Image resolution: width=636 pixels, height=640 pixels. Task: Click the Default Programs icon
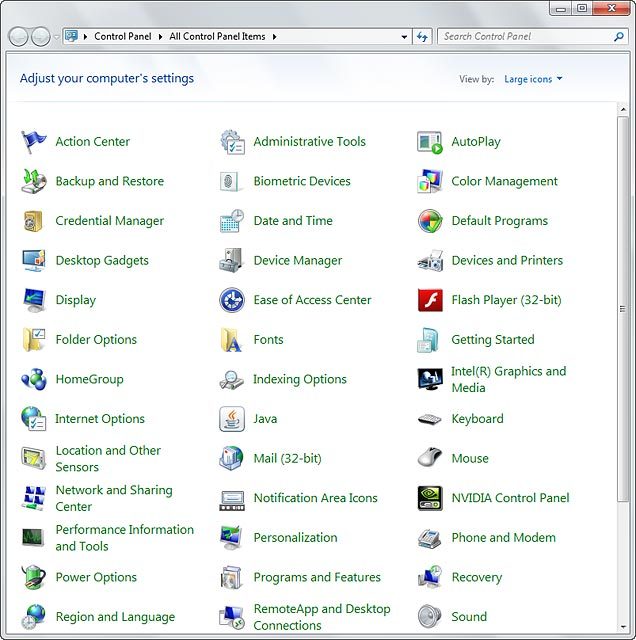(x=430, y=221)
